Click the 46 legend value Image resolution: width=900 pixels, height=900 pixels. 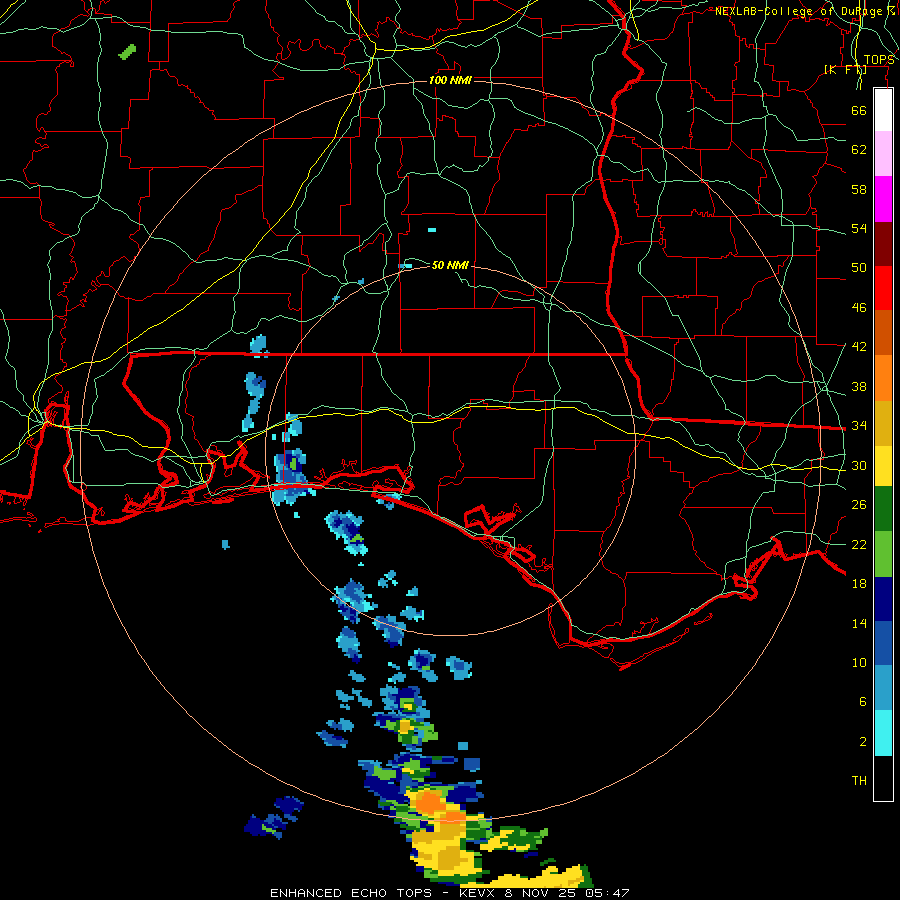pos(859,307)
